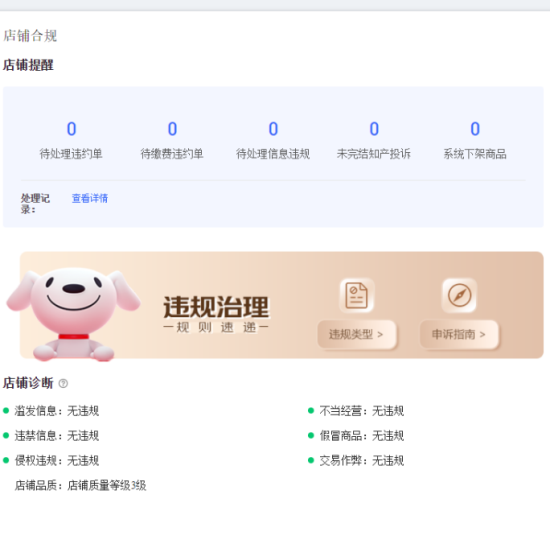Viewport: 550px width, 544px height.
Task: Click the 店铺品质 quality level text
Action: (80, 485)
